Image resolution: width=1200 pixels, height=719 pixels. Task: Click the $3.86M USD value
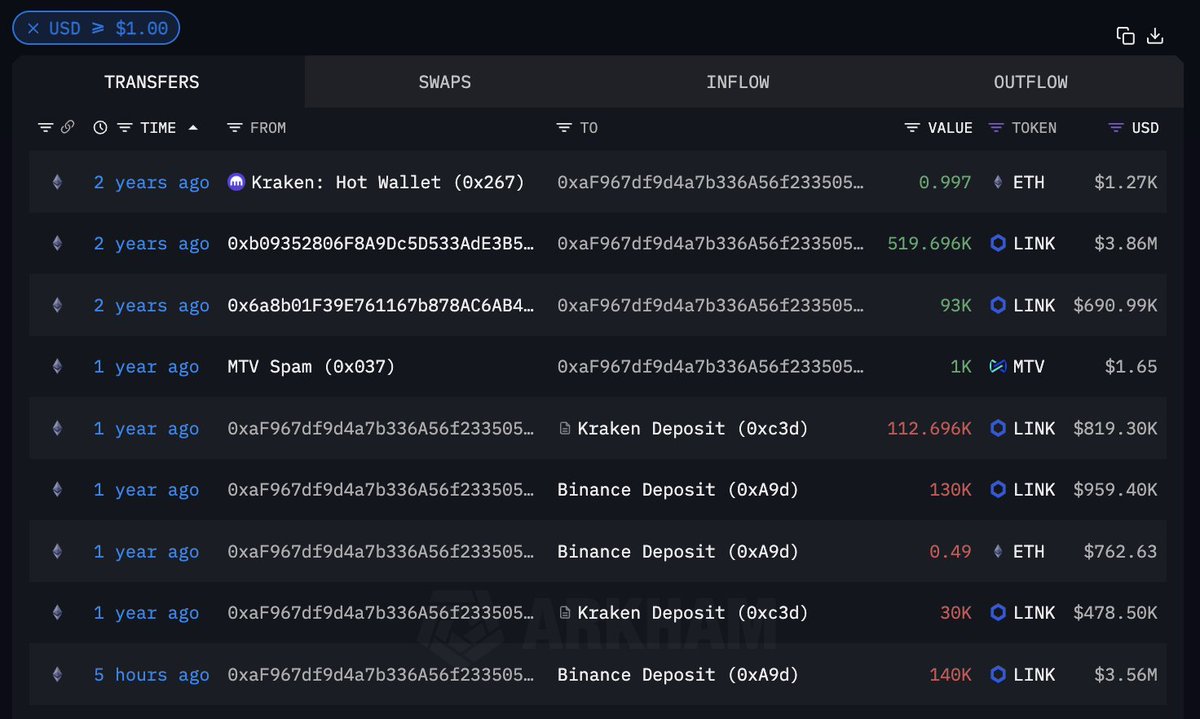tap(1125, 244)
